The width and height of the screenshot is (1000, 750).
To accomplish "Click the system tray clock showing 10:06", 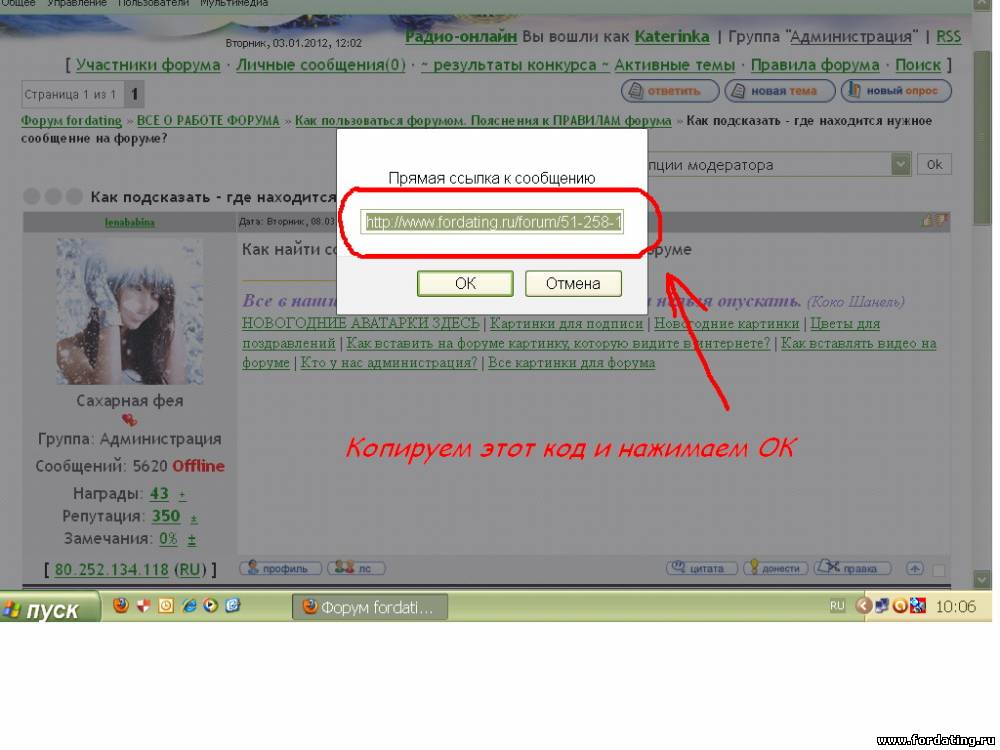I will point(955,607).
